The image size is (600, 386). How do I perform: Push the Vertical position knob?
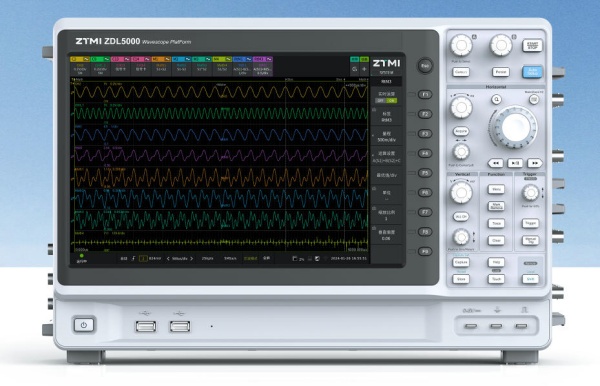(x=461, y=237)
